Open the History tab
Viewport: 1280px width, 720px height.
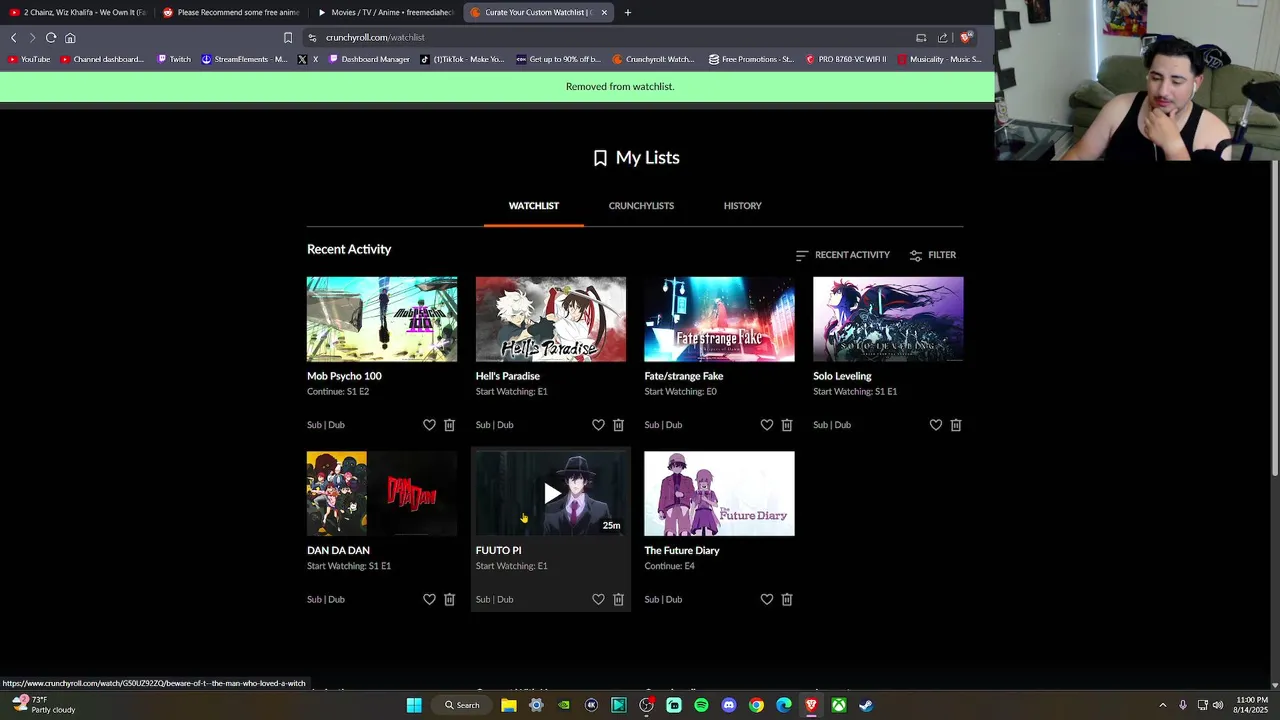(x=742, y=206)
